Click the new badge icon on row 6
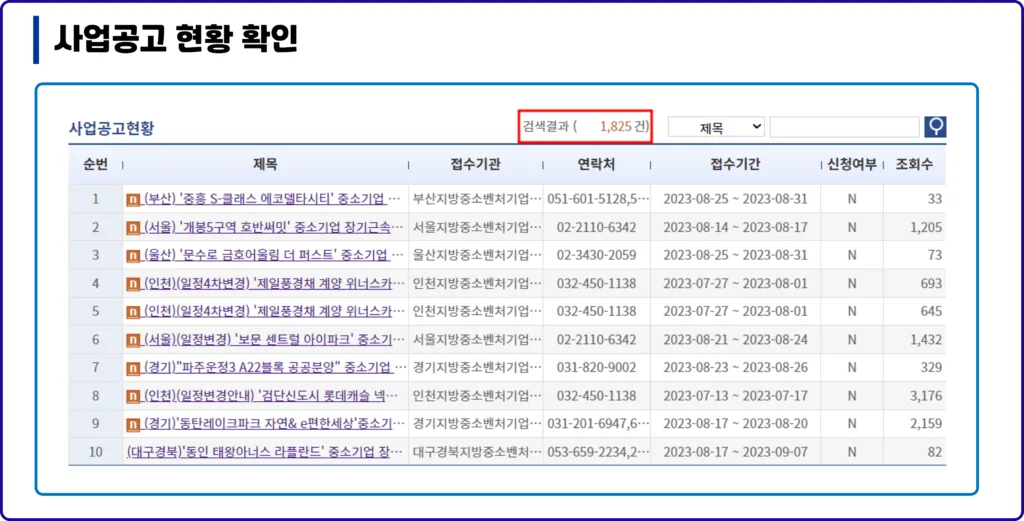Image resolution: width=1024 pixels, height=521 pixels. 133,339
